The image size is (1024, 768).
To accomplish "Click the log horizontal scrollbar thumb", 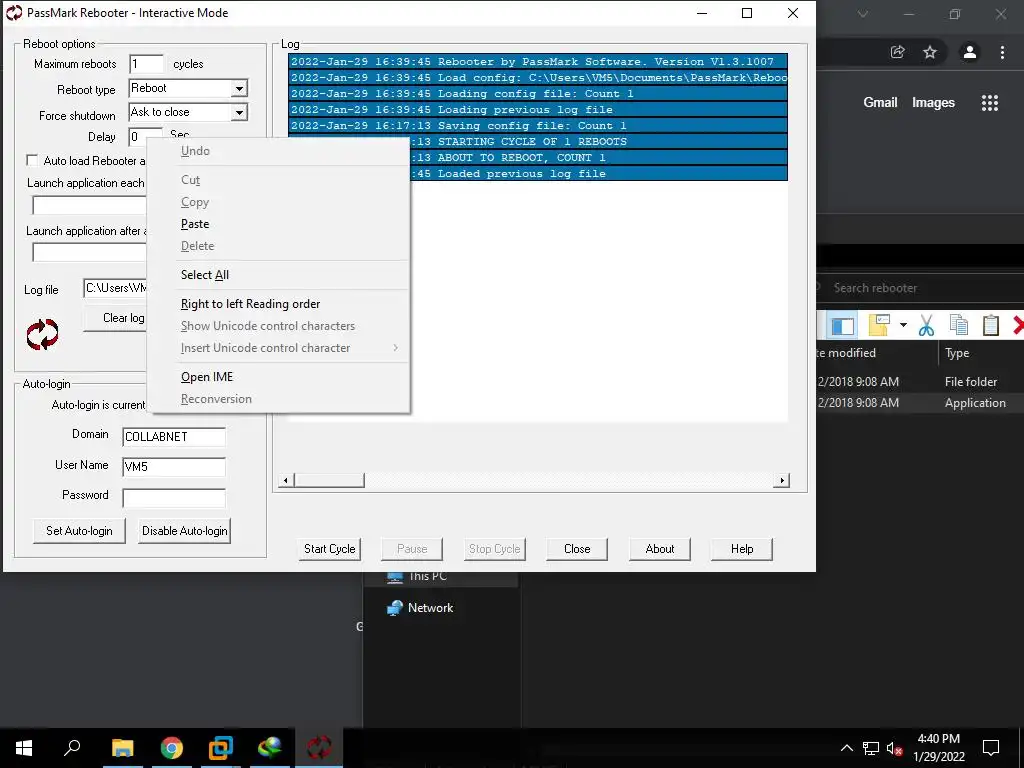I will coord(329,481).
